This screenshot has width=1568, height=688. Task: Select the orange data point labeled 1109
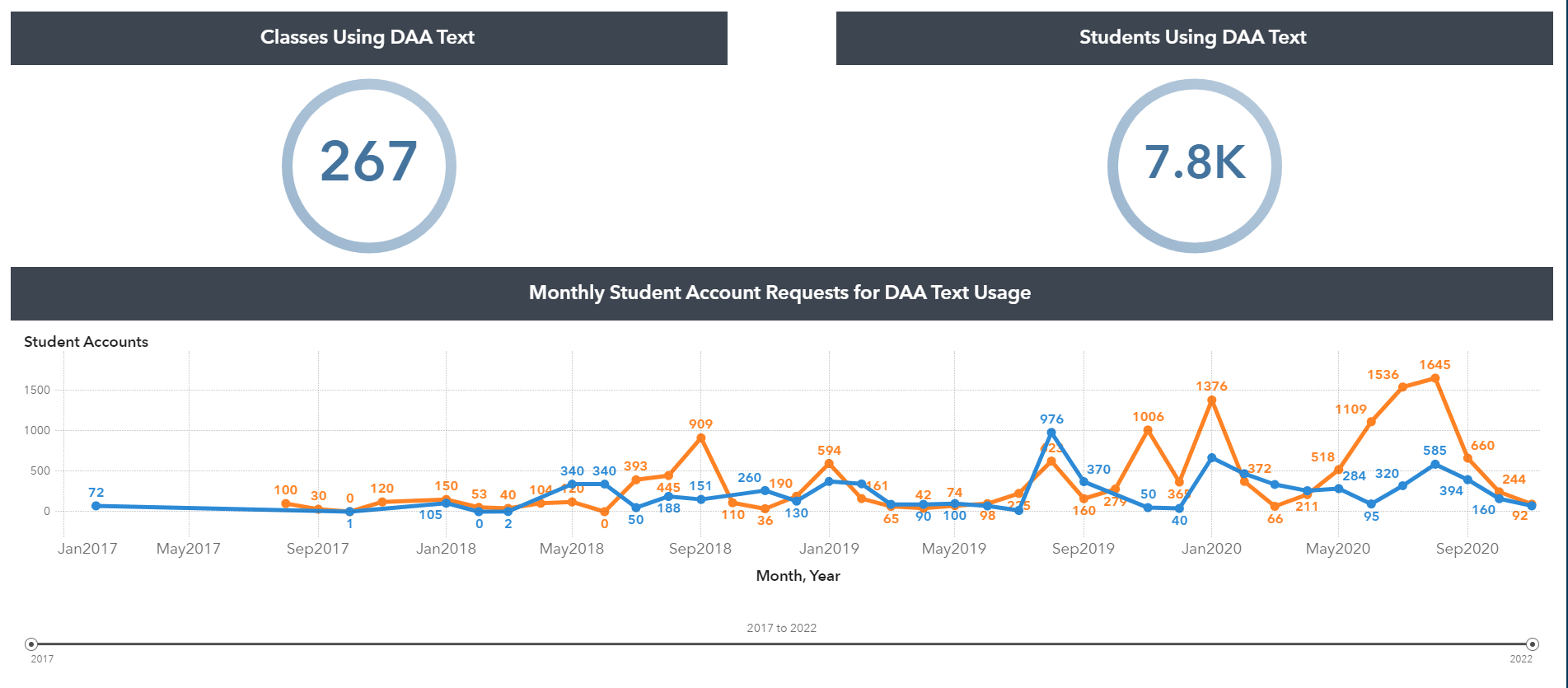tap(1371, 422)
